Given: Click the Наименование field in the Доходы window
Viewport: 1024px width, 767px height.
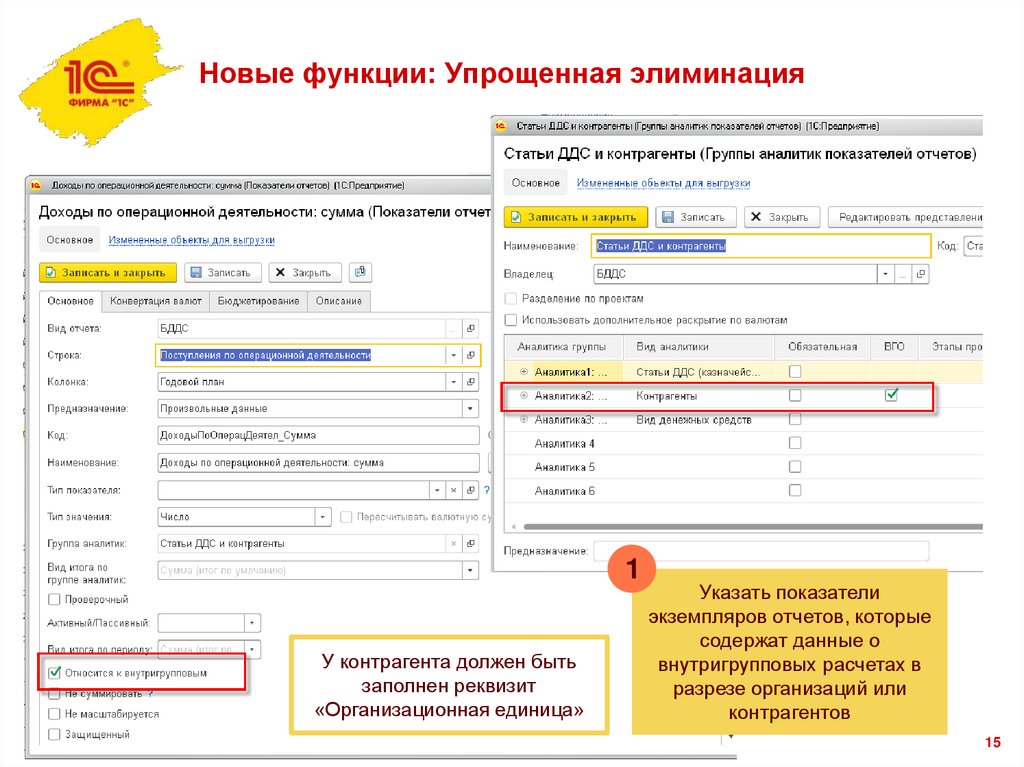Looking at the screenshot, I should click(x=318, y=463).
